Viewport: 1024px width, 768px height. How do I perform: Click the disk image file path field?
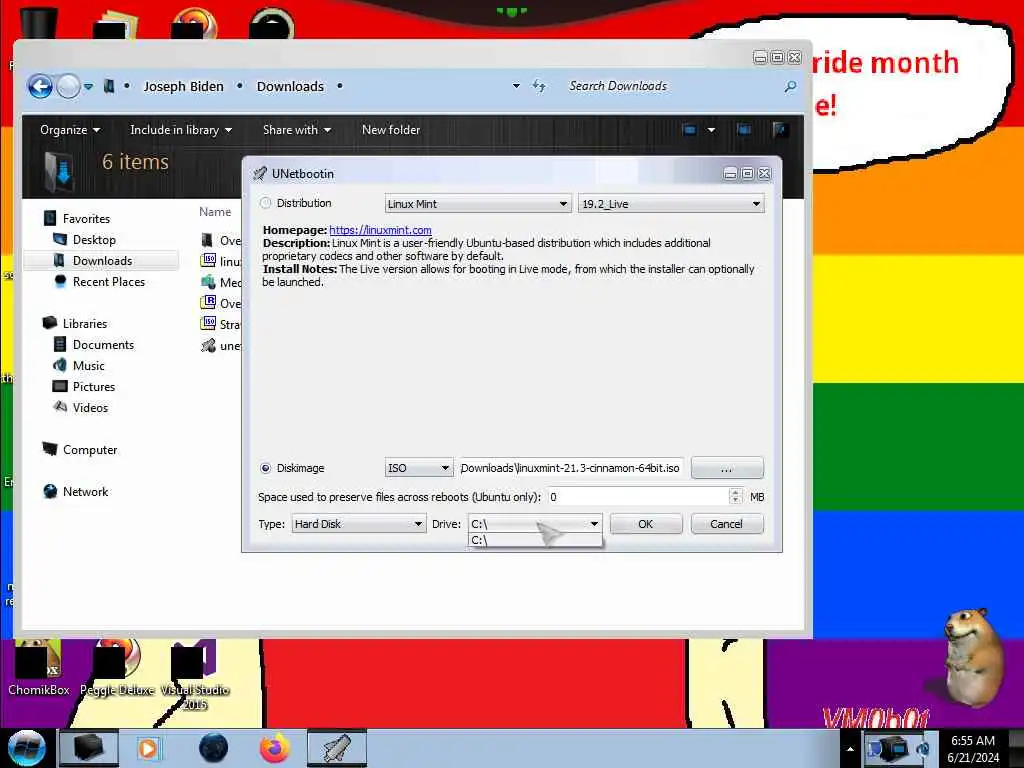pos(571,468)
